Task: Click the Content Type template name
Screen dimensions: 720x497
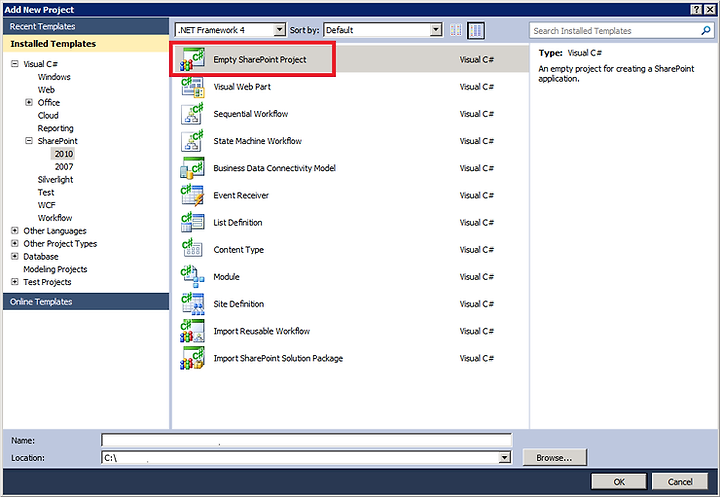Action: [239, 250]
